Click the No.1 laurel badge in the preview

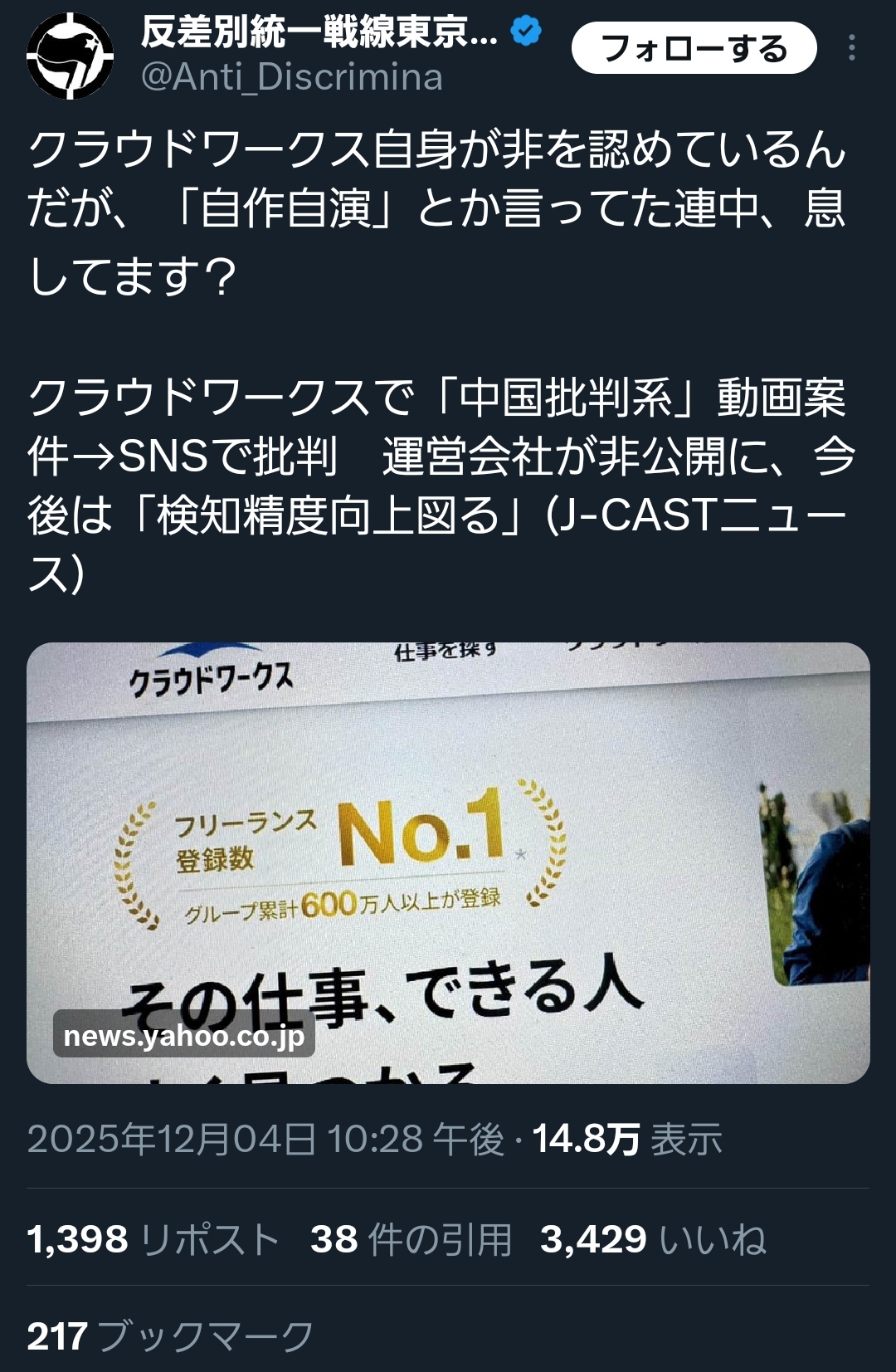click(x=340, y=854)
